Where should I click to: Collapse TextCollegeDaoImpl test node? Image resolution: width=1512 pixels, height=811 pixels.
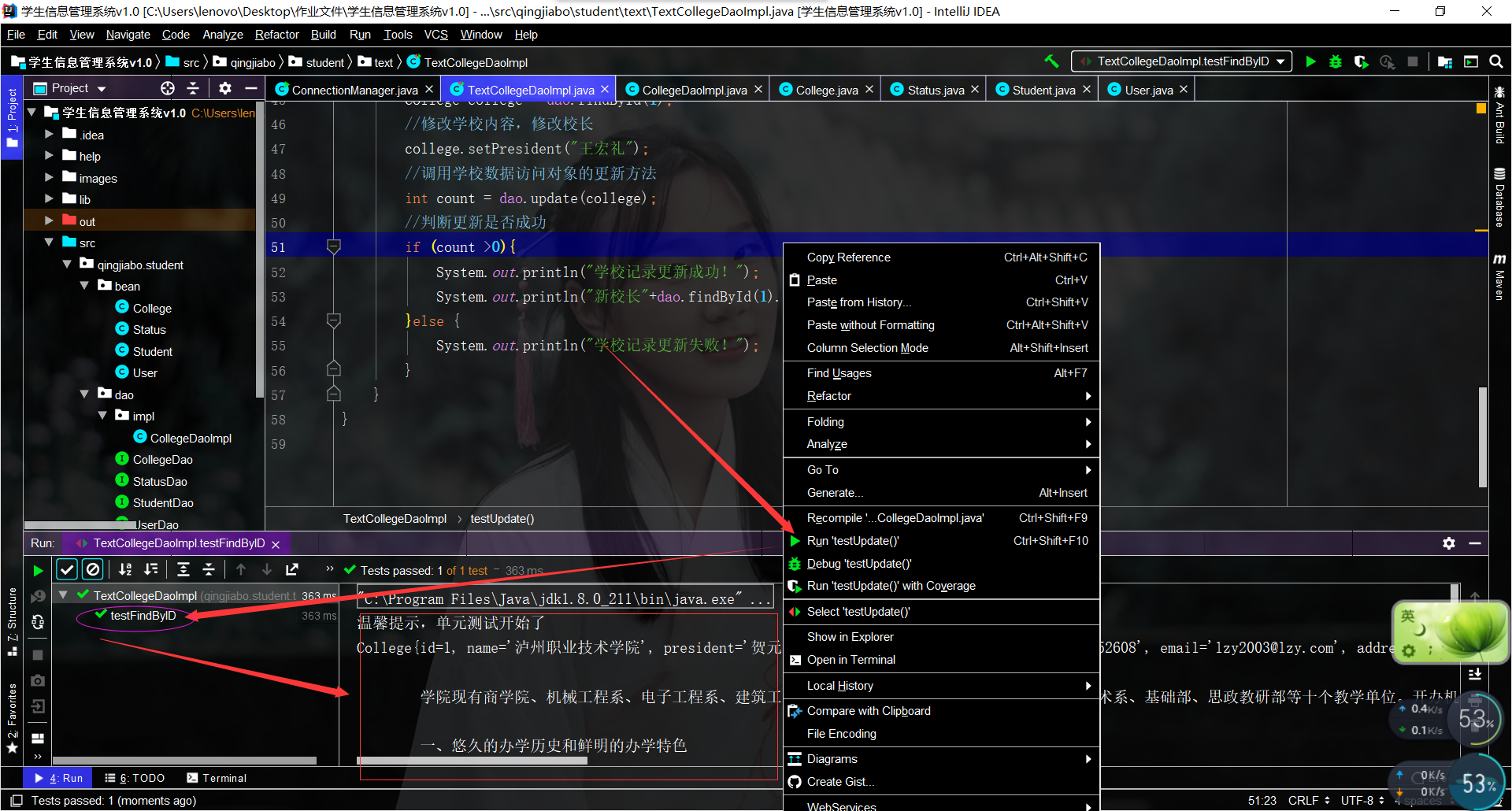click(63, 595)
